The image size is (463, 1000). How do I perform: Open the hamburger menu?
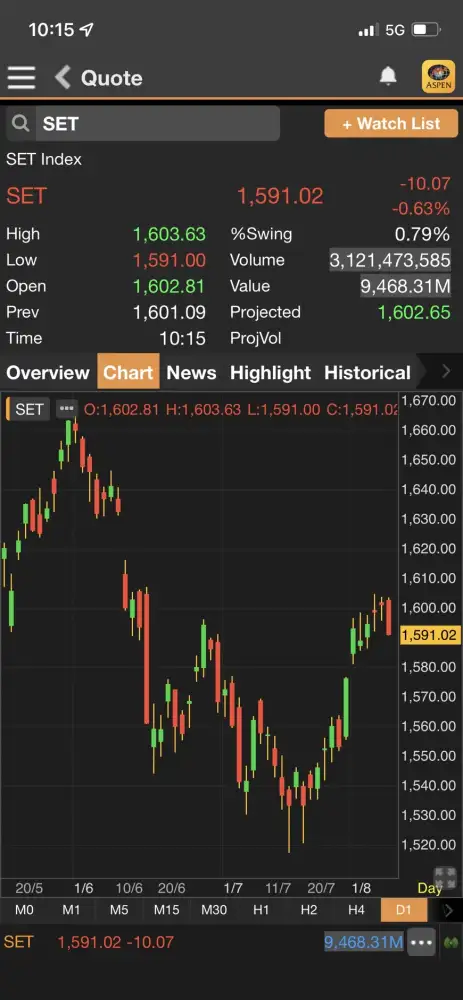(x=21, y=78)
